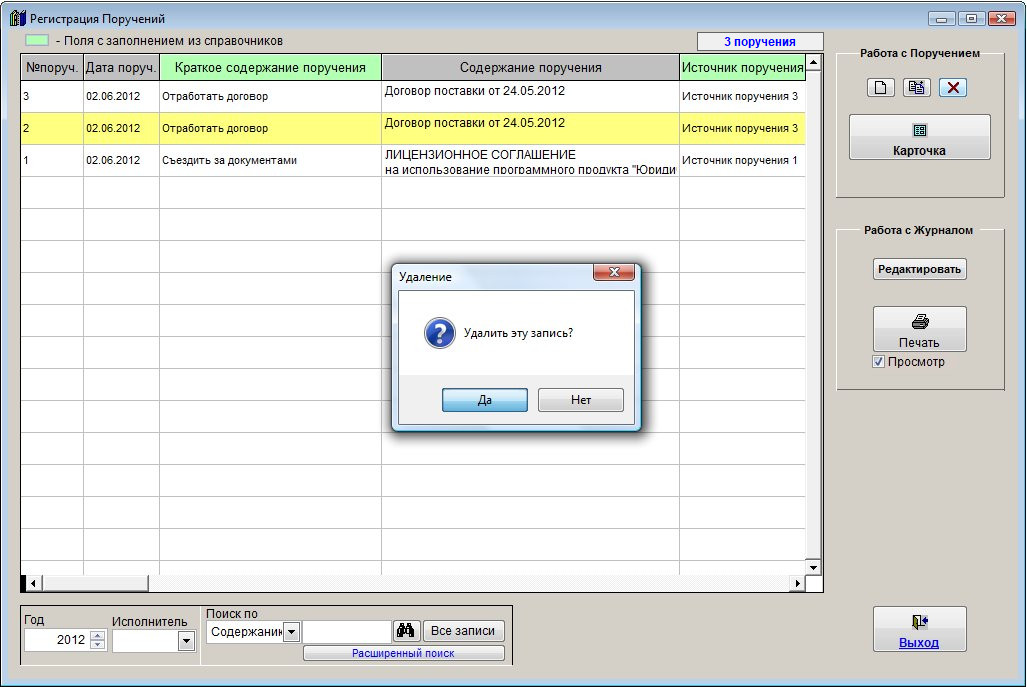Create a new assignment with blank page icon
This screenshot has height=687, width=1027.
880,87
